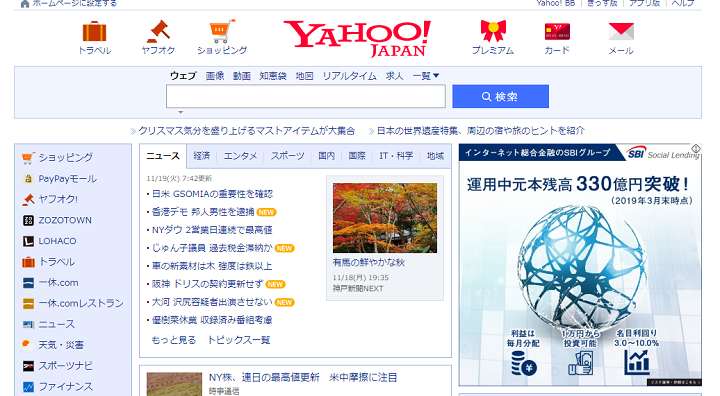Open the small arrow below the search box
The height and width of the screenshot is (396, 720).
[x=180, y=112]
